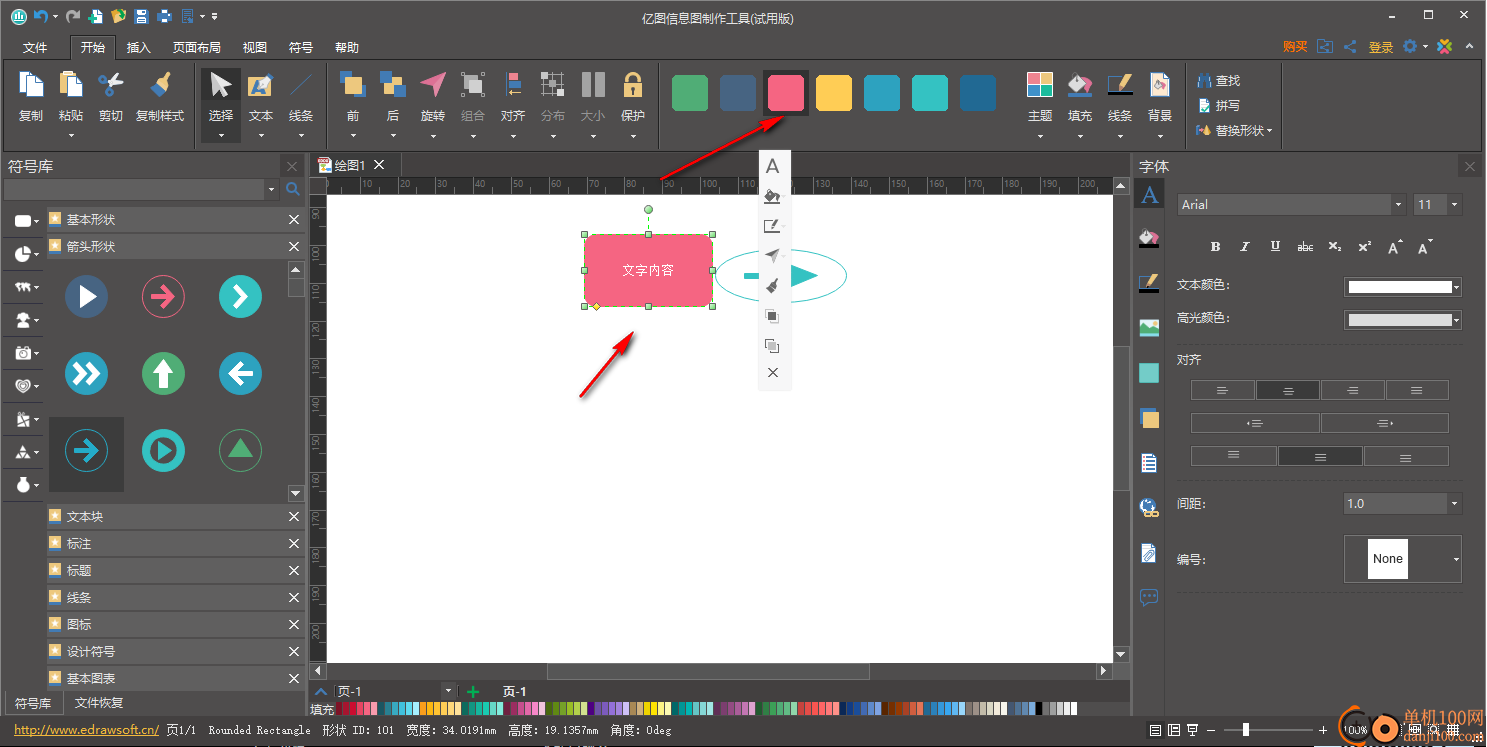This screenshot has width=1487, height=747.
Task: Toggle Bold text formatting
Action: coord(1216,246)
